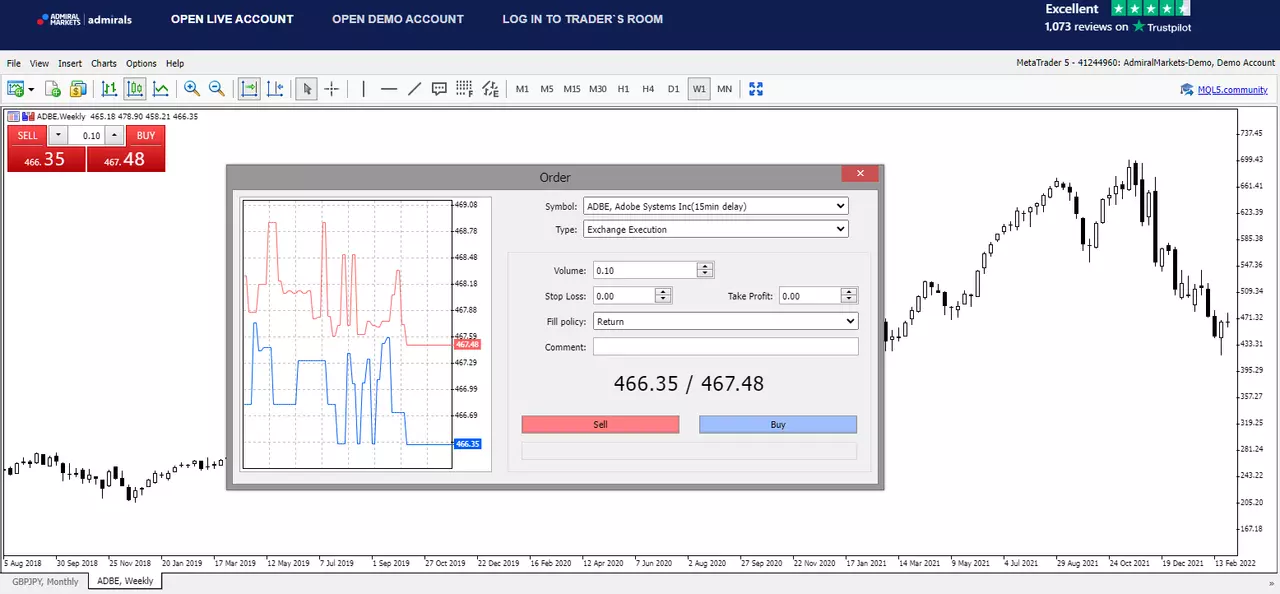This screenshot has height=594, width=1280.
Task: Select the vertical line drawing tool
Action: click(363, 89)
